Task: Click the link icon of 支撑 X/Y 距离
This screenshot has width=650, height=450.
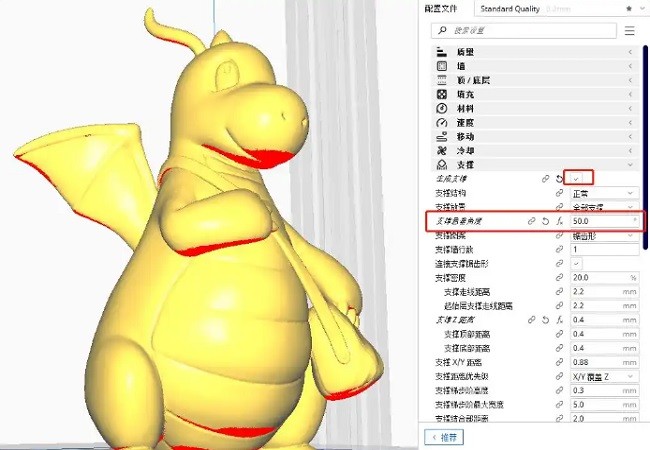Action: [x=559, y=362]
